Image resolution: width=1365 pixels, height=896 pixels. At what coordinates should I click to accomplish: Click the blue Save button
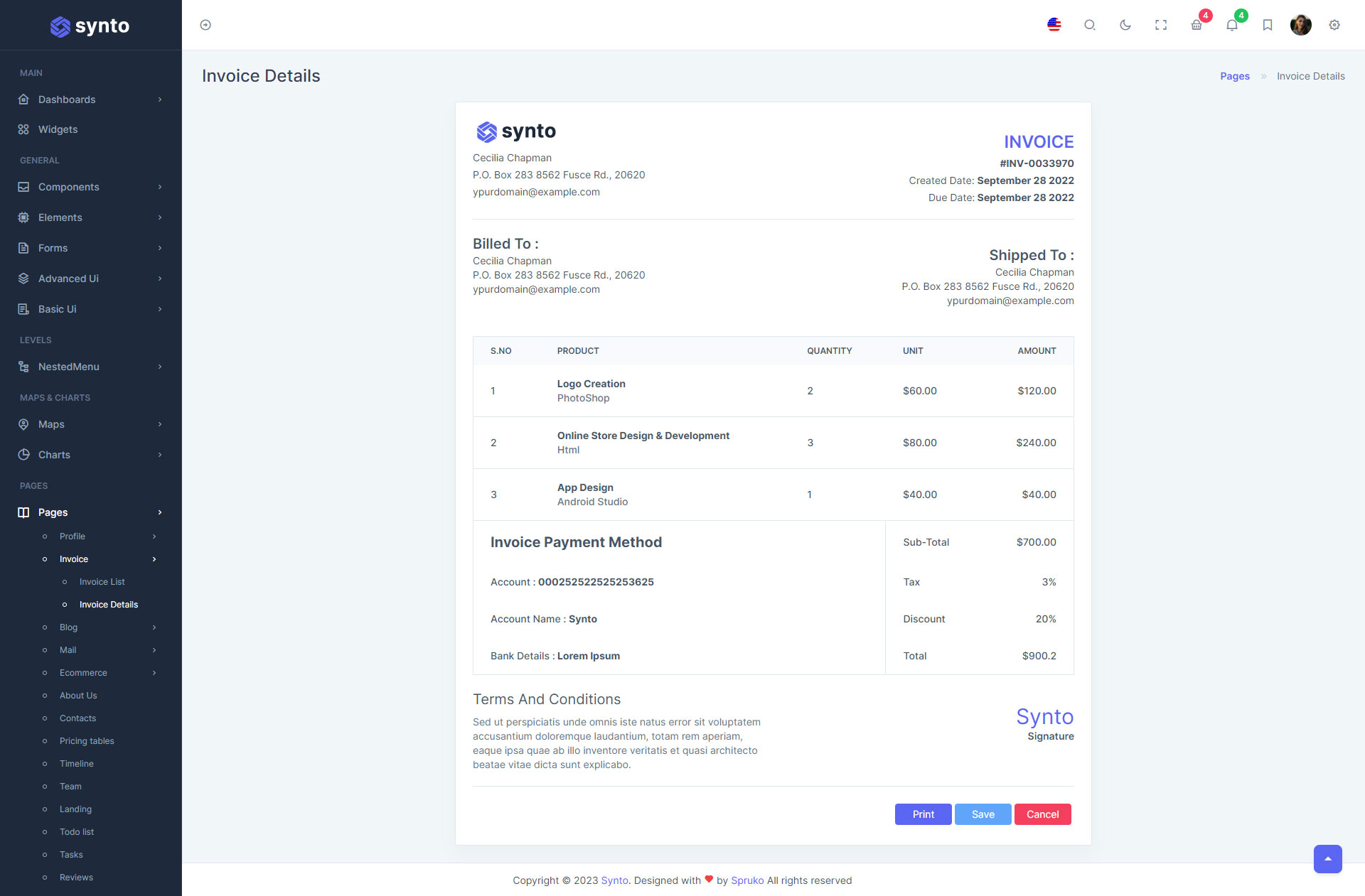tap(983, 814)
